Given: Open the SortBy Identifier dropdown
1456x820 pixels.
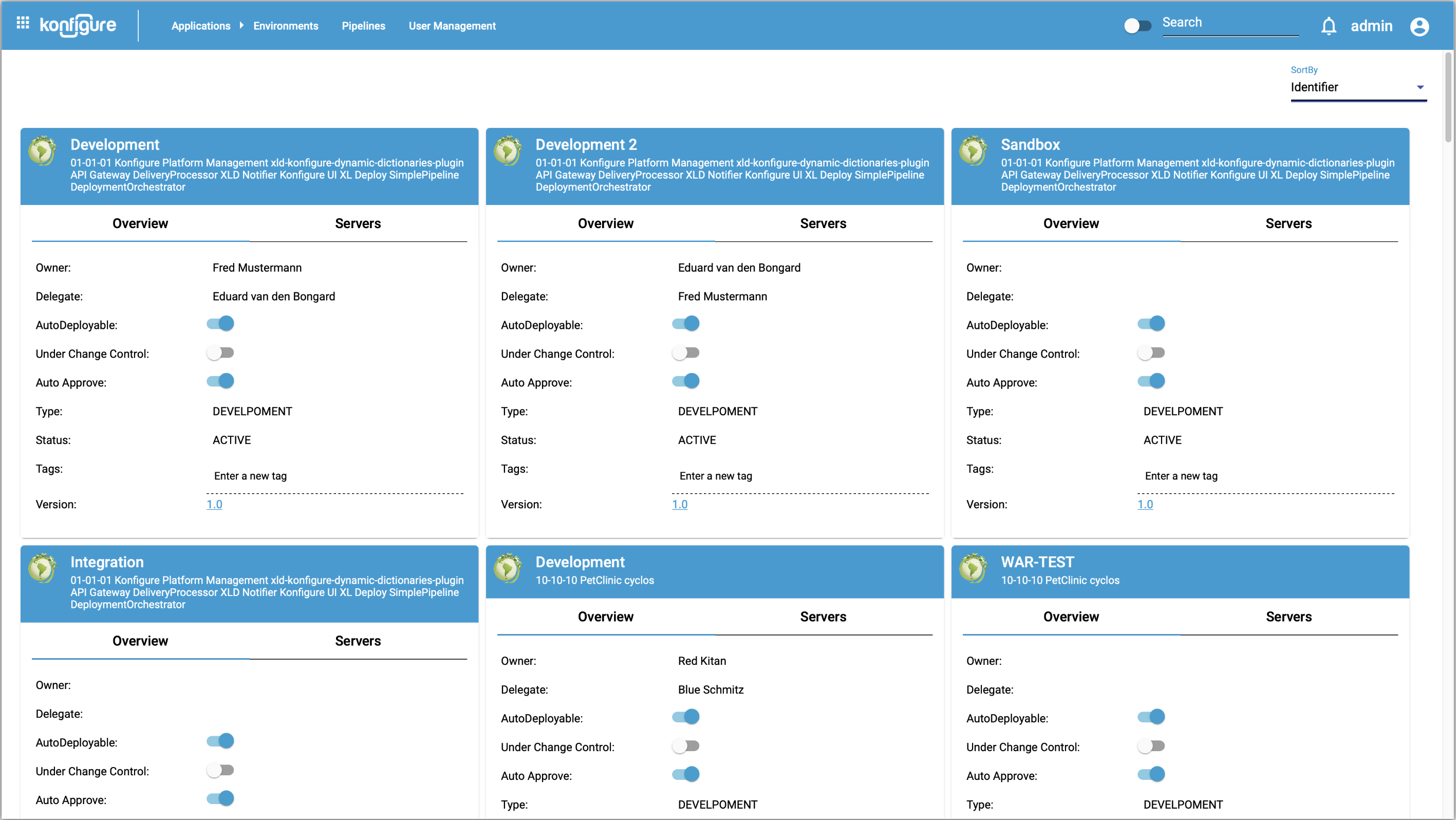Looking at the screenshot, I should tap(1358, 87).
